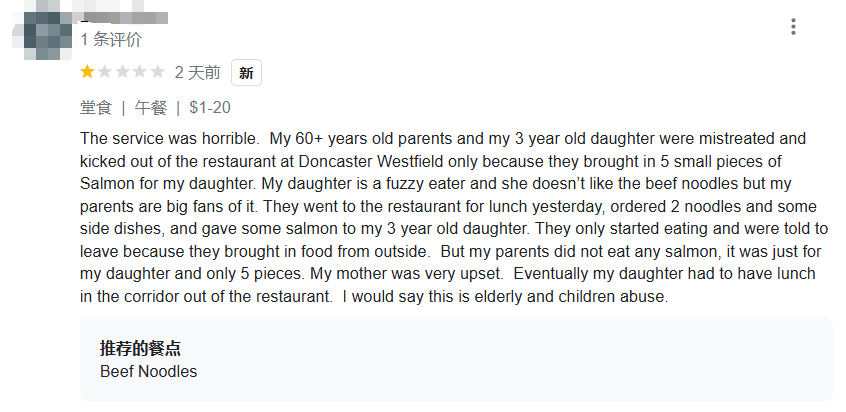
Task: Click the "$1-20" price range
Action: 210,107
